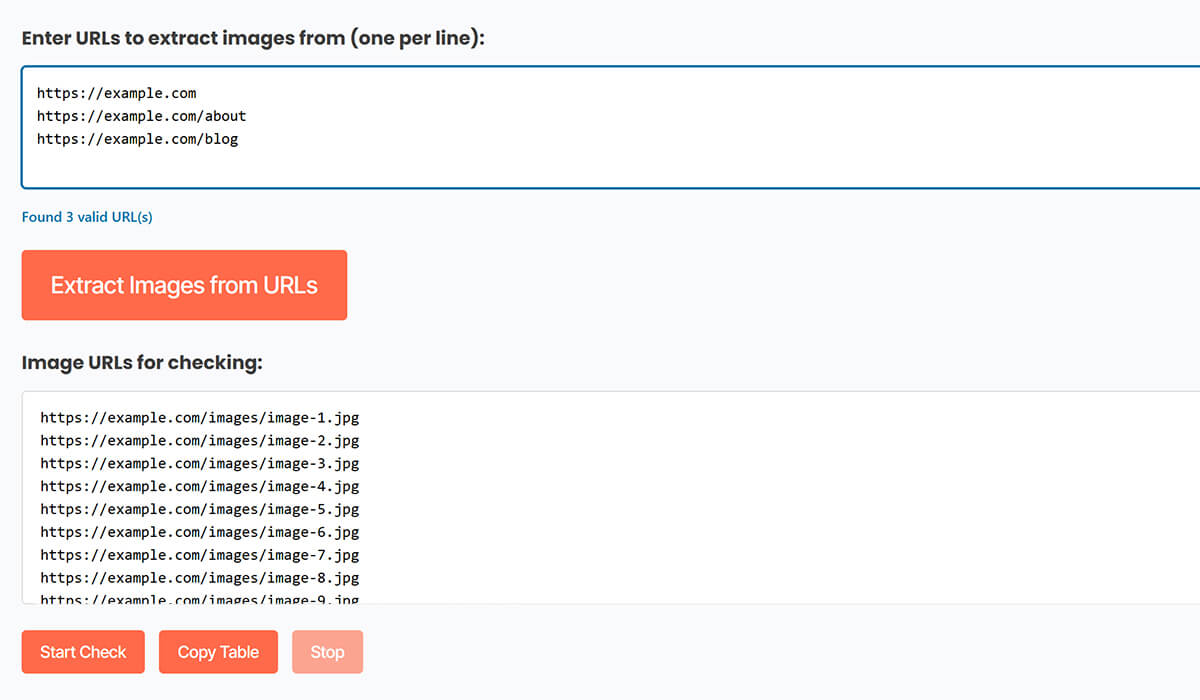
Task: Place cursor on the https://example.com/about line
Action: [141, 116]
